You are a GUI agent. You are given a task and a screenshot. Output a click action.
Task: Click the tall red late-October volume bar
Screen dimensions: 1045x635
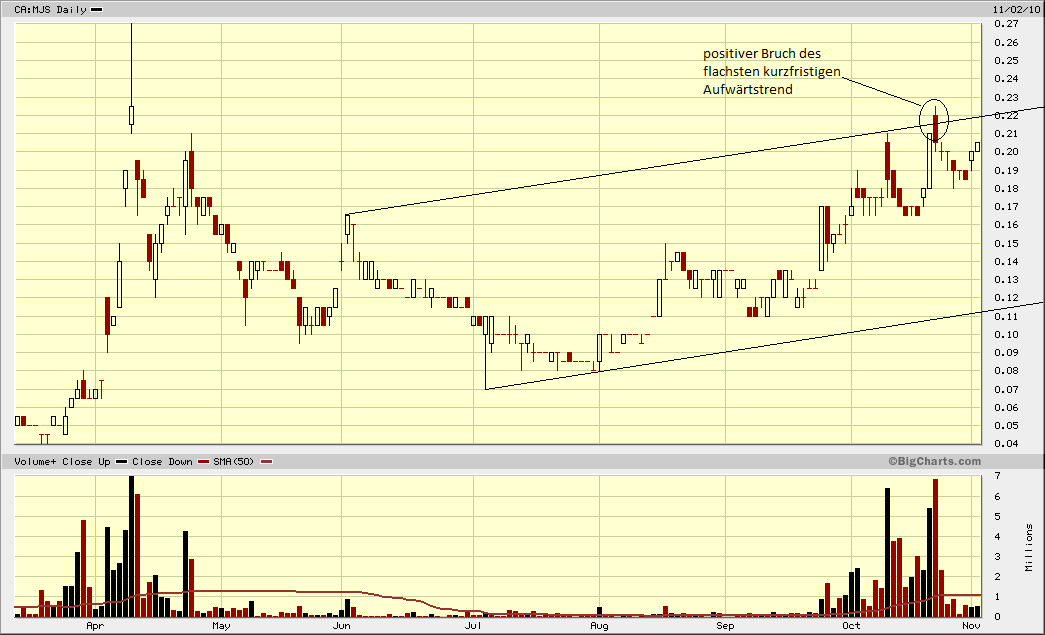(936, 548)
